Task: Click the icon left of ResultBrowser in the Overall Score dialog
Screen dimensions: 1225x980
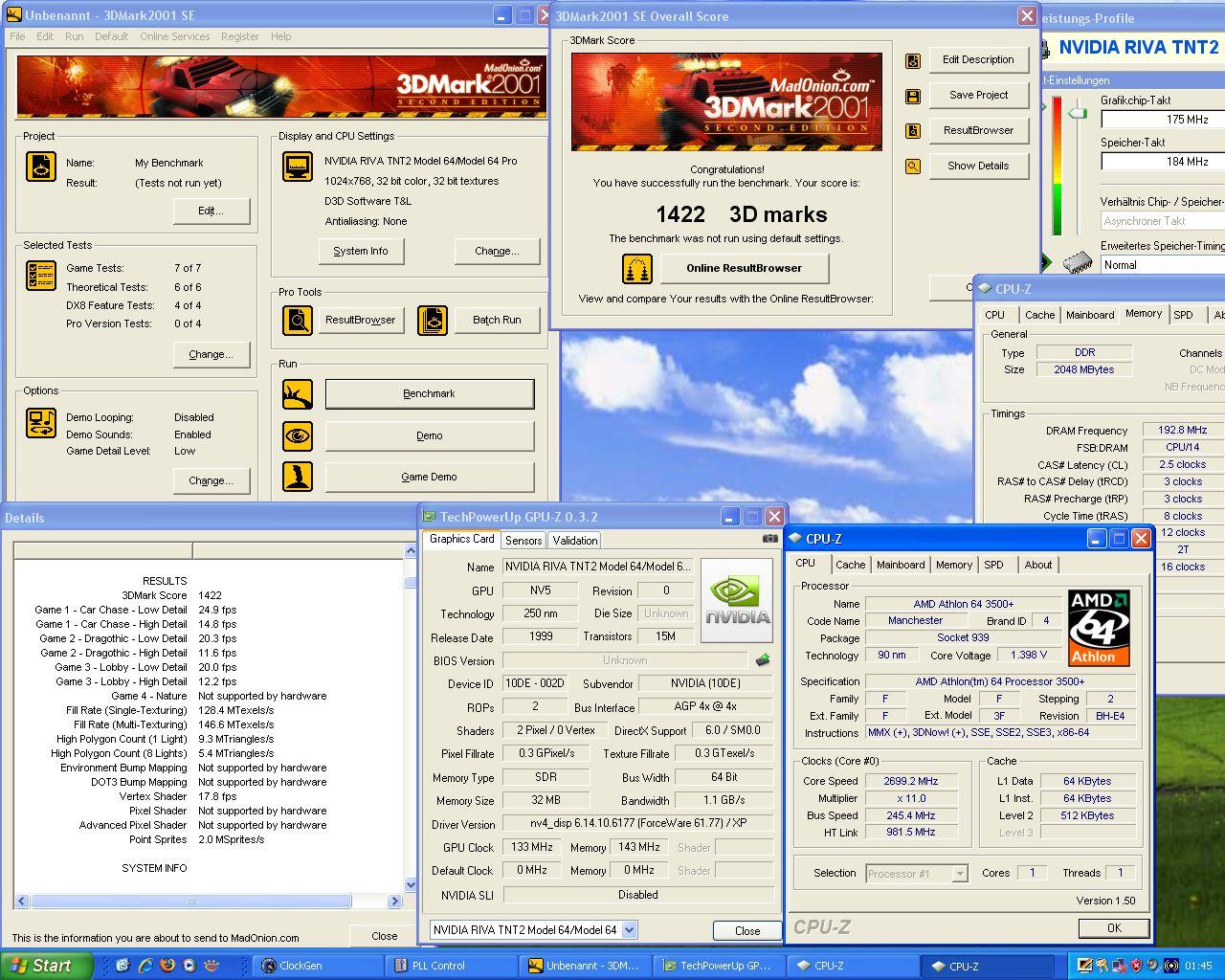Action: point(913,130)
